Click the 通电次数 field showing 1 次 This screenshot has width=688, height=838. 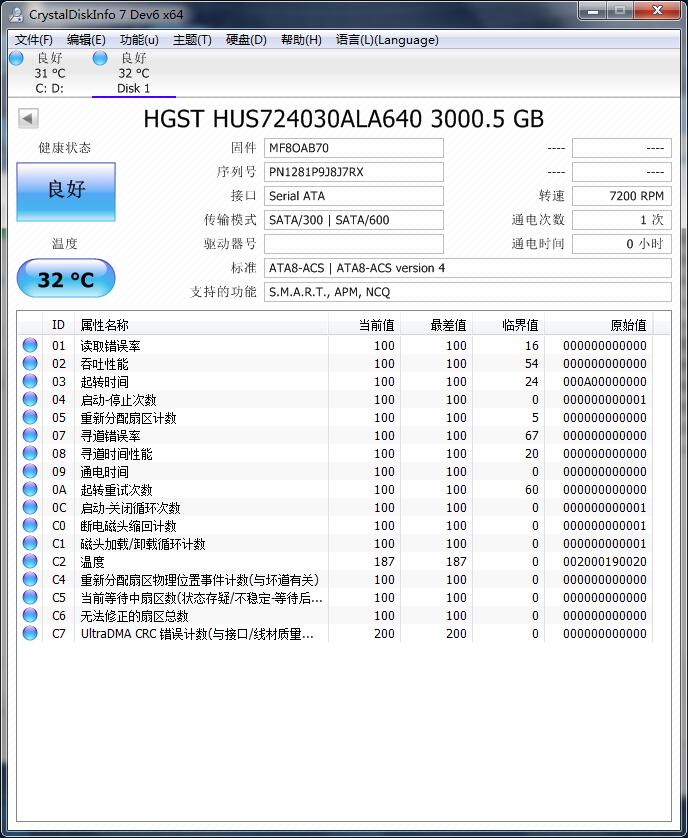(622, 220)
